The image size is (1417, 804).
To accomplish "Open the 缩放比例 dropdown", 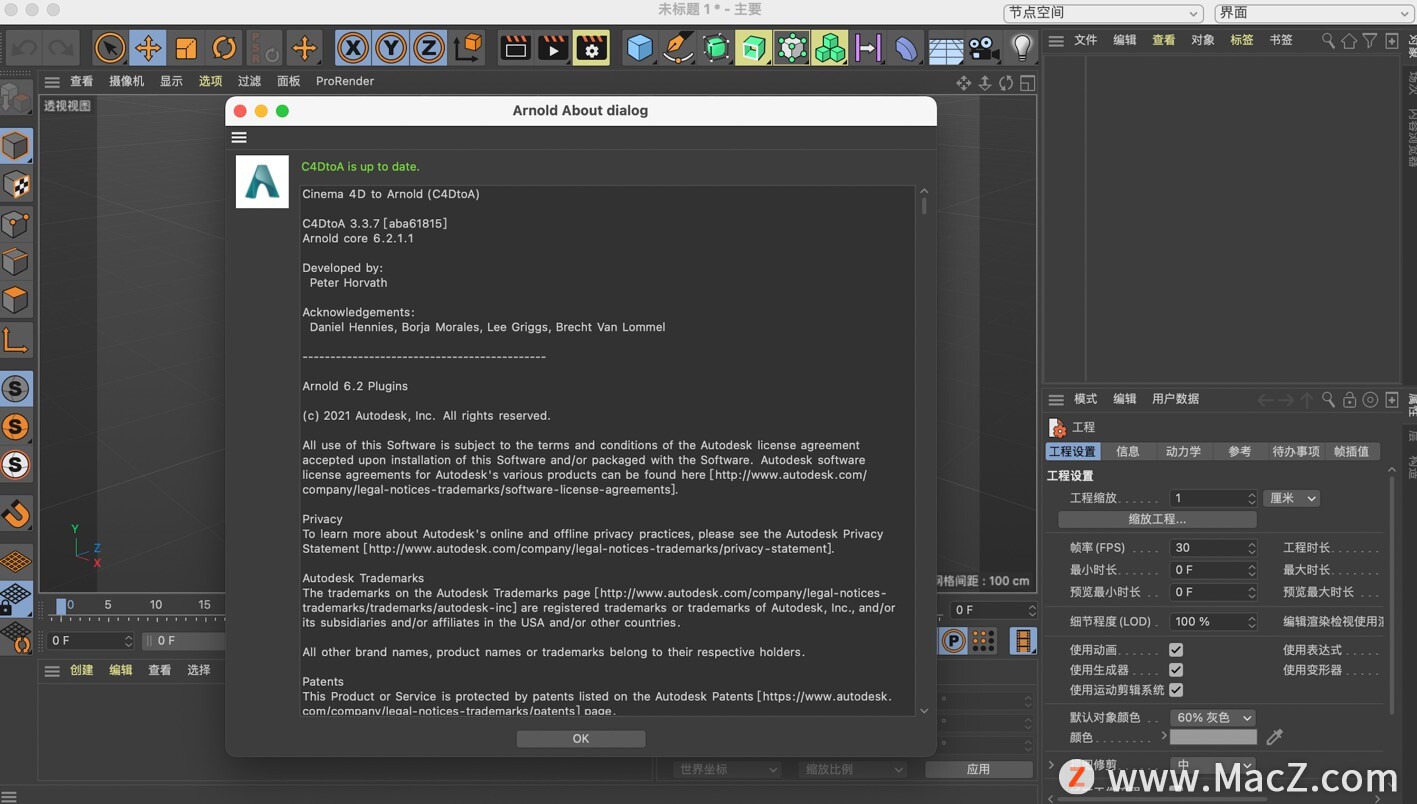I will tap(853, 769).
